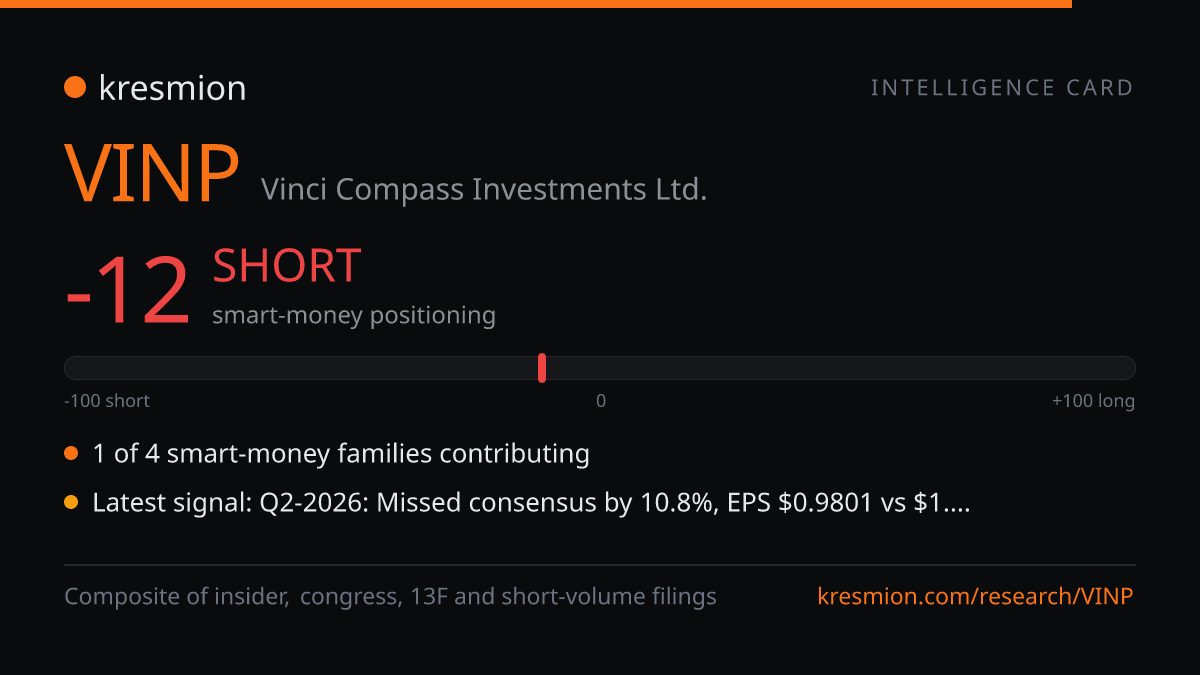Click the red marker on positioning bar
This screenshot has height=675, width=1200.
click(x=542, y=368)
